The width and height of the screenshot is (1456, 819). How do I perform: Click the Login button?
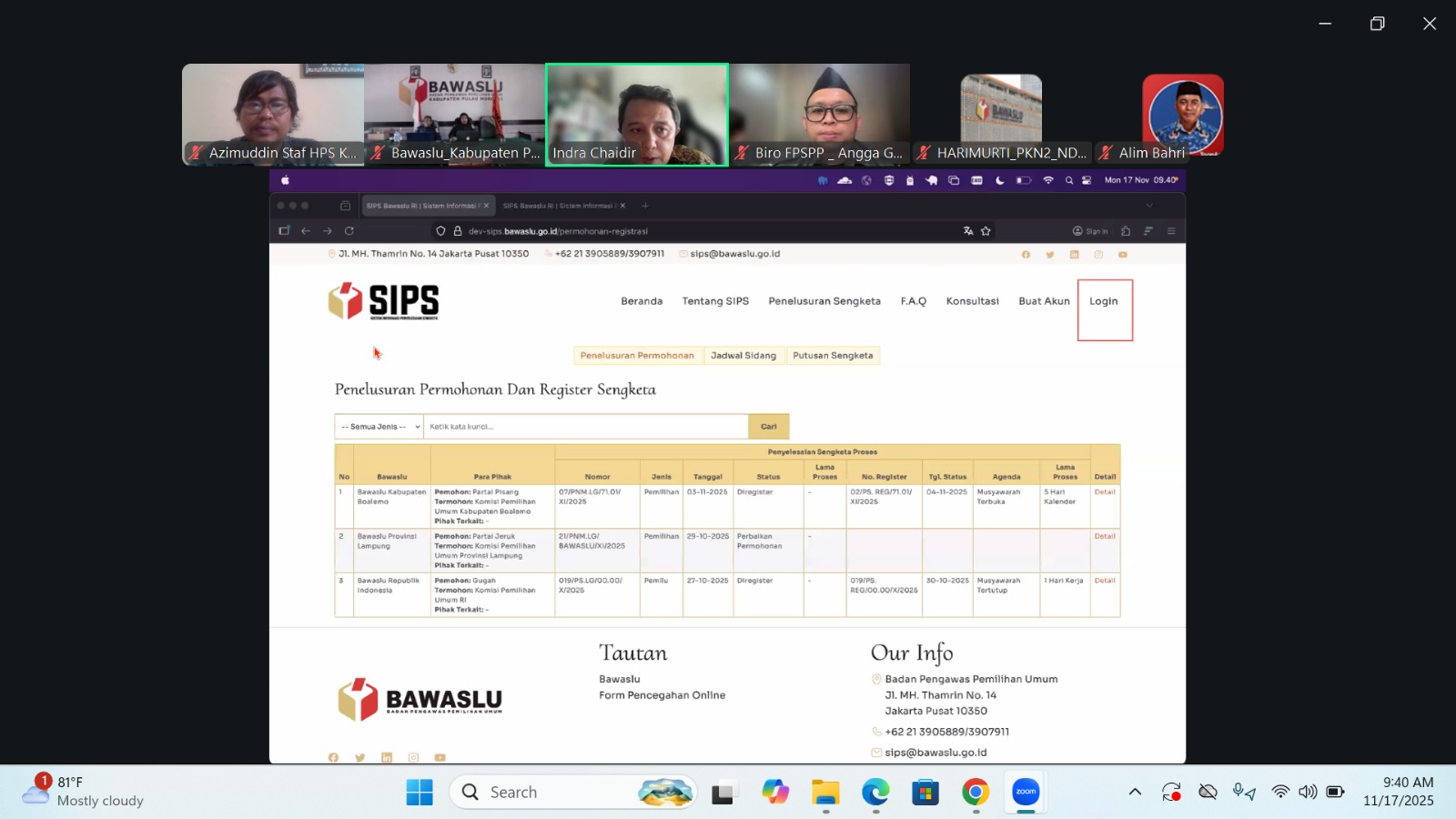pyautogui.click(x=1104, y=301)
